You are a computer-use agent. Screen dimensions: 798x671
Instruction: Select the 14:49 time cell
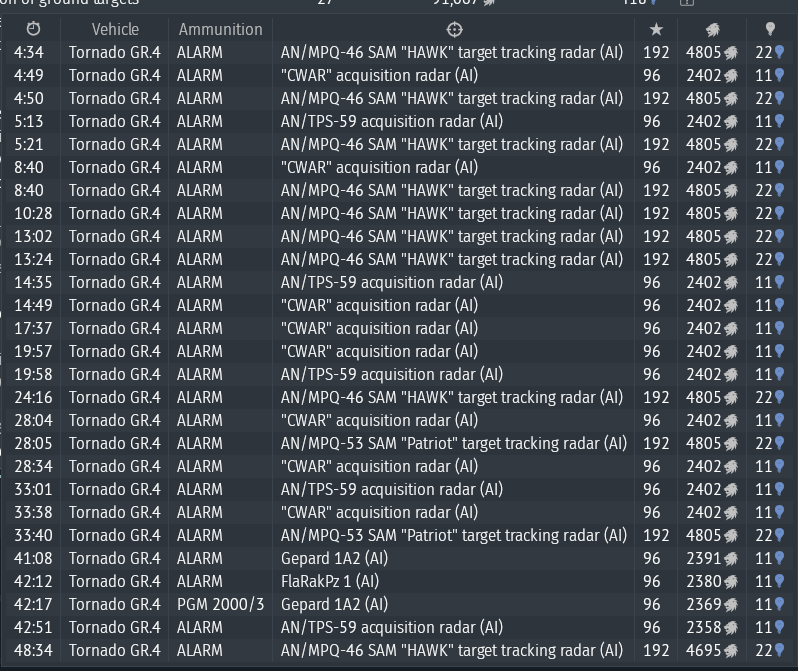(33, 305)
